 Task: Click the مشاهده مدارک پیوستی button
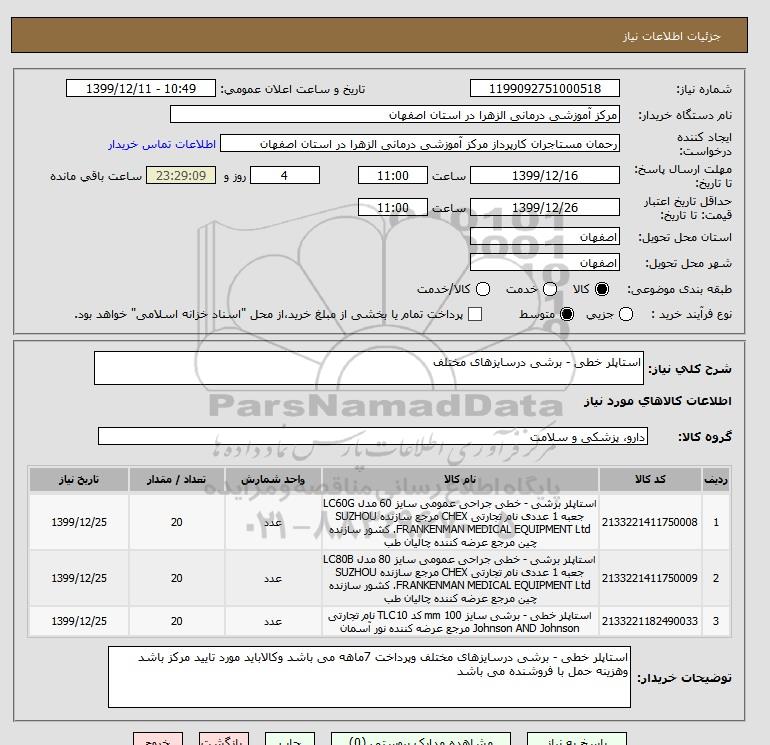point(421,739)
